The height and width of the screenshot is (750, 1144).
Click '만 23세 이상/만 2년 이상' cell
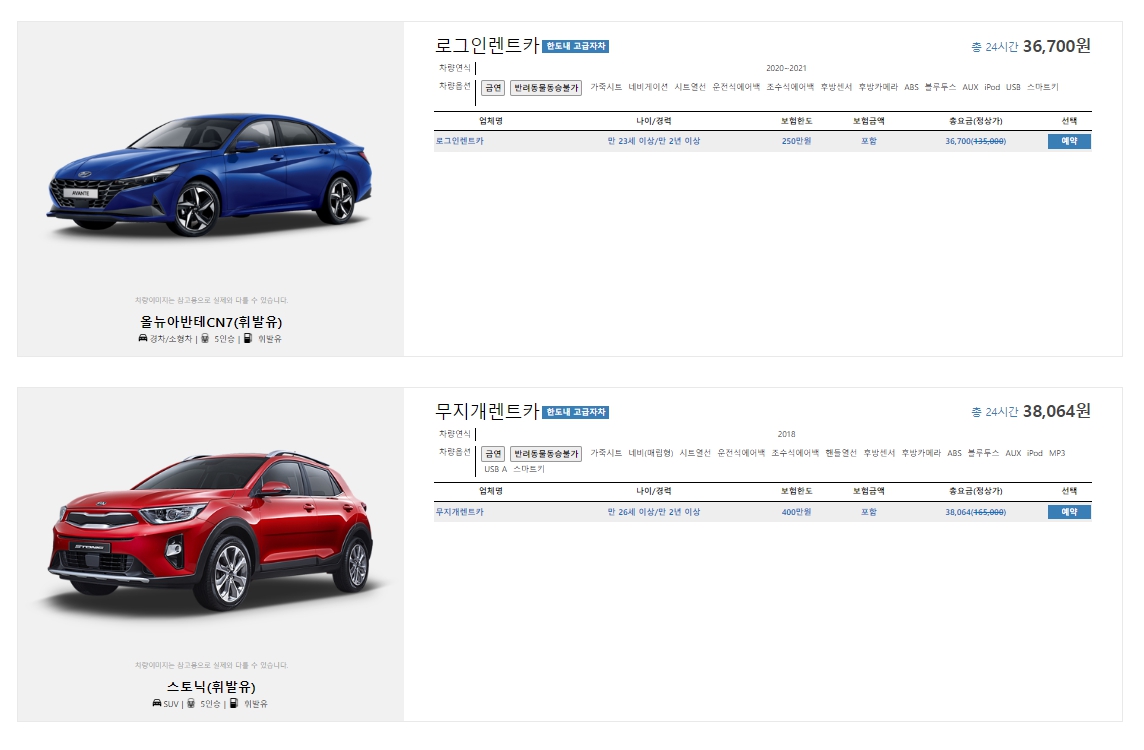[x=654, y=141]
